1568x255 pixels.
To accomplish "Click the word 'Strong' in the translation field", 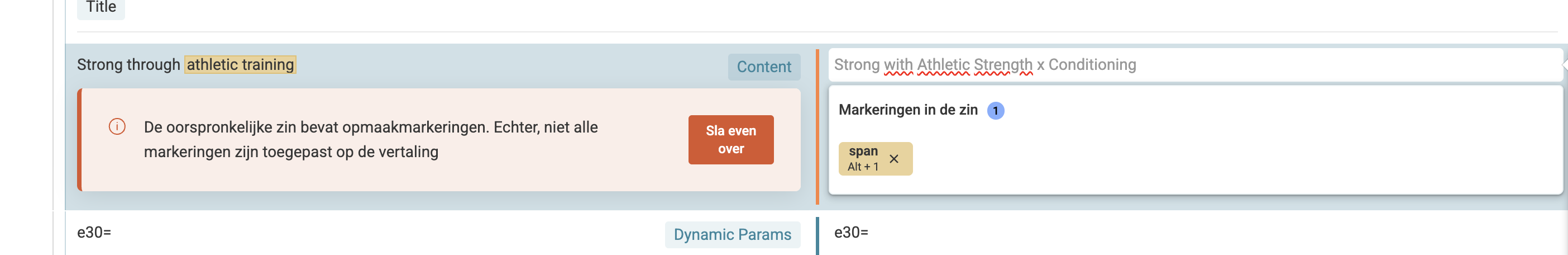I will pos(857,65).
